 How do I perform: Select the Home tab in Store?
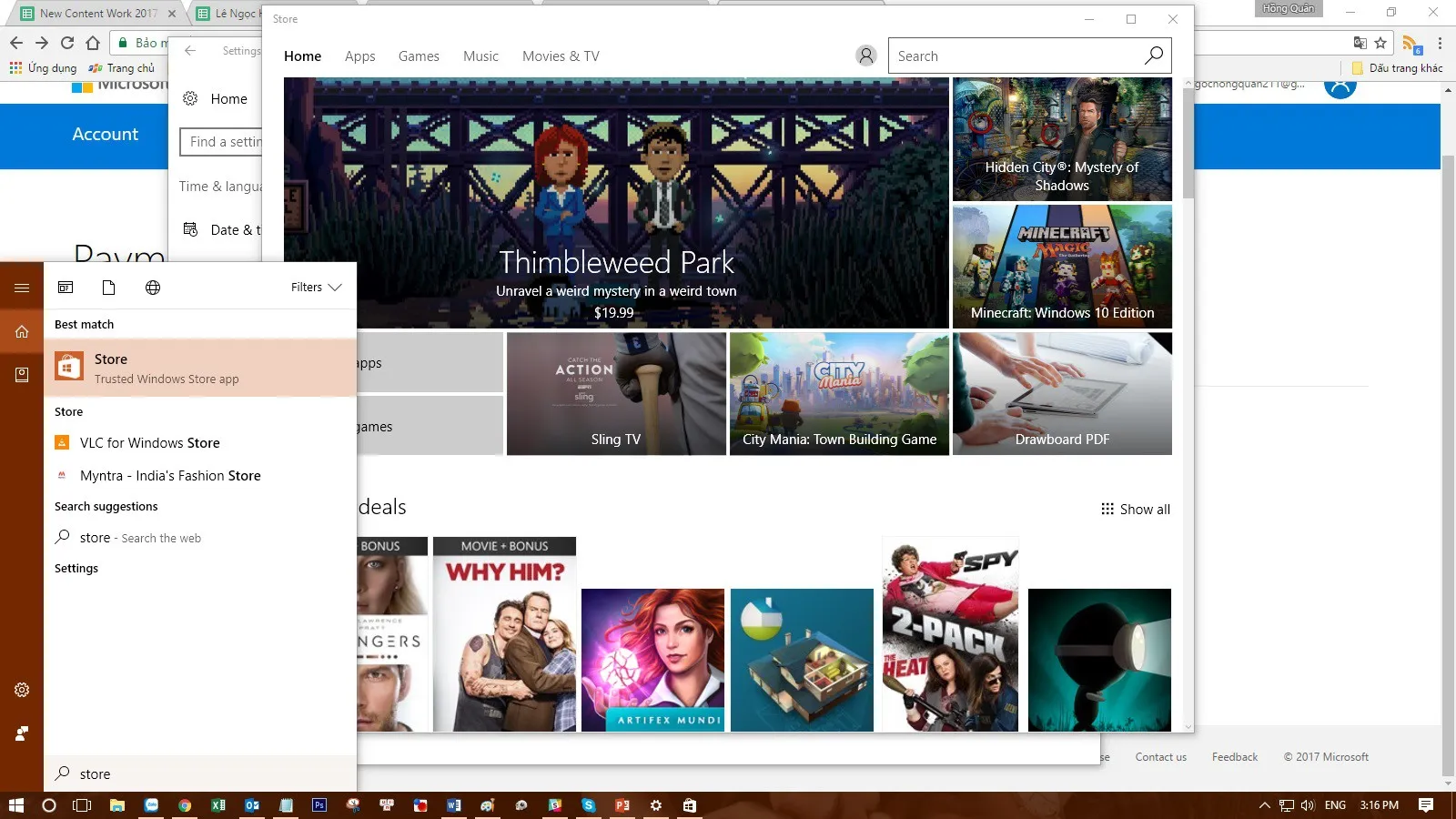[302, 56]
